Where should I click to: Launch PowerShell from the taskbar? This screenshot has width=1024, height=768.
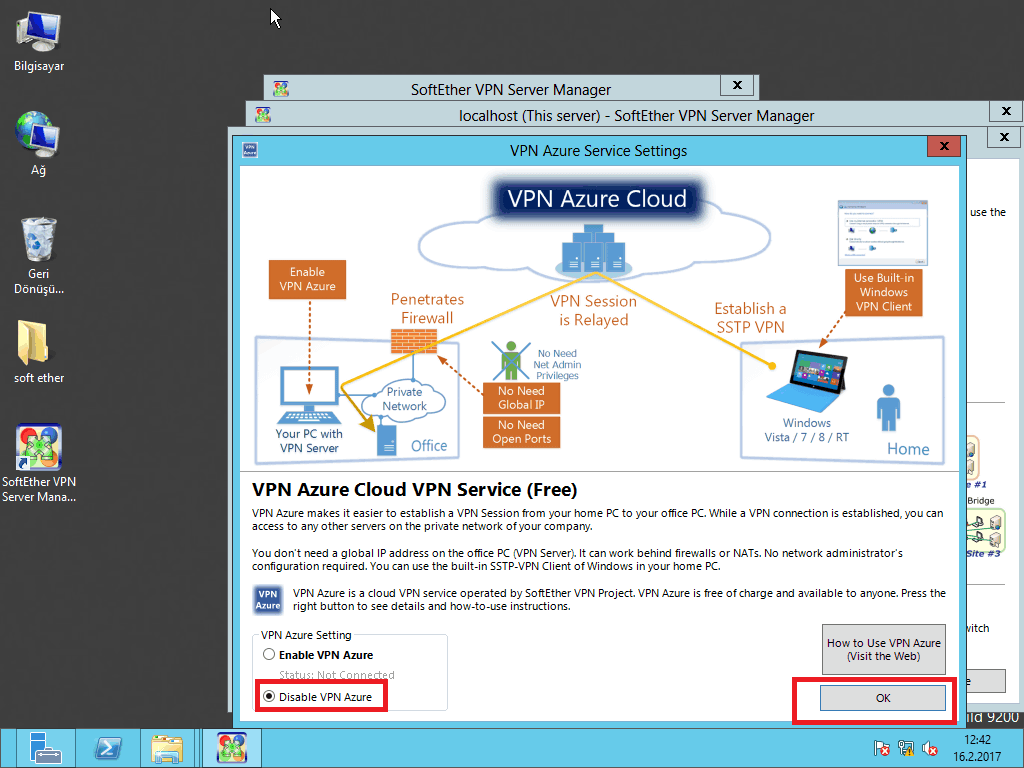point(109,748)
